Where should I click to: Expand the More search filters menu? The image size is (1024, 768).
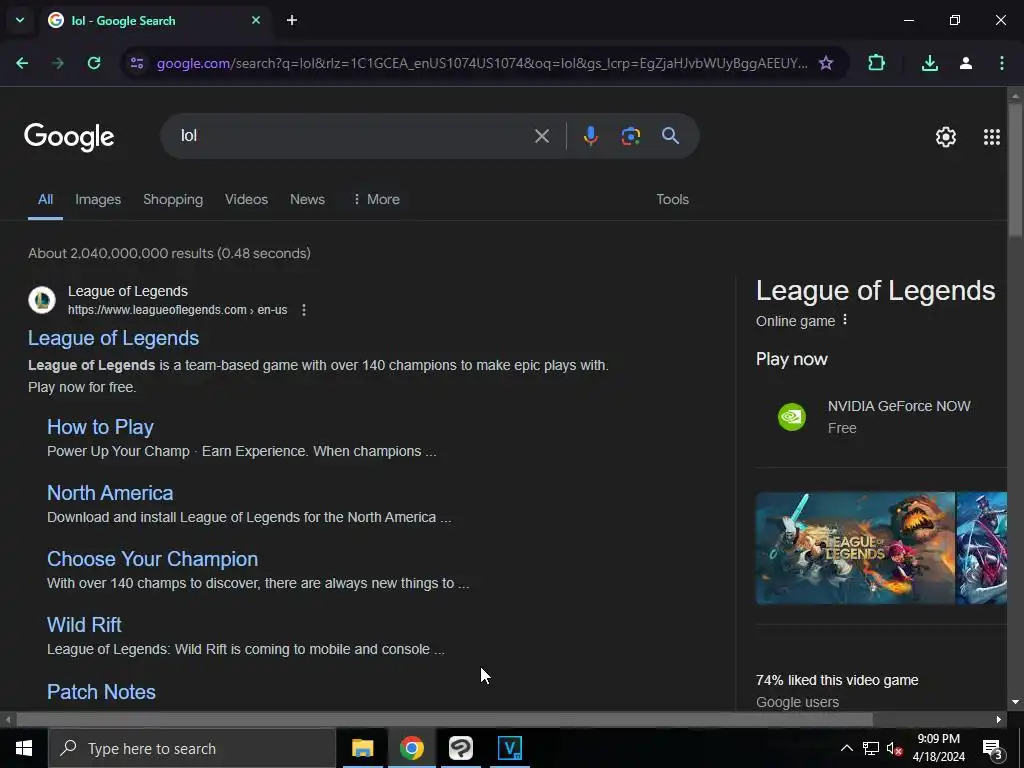376,199
